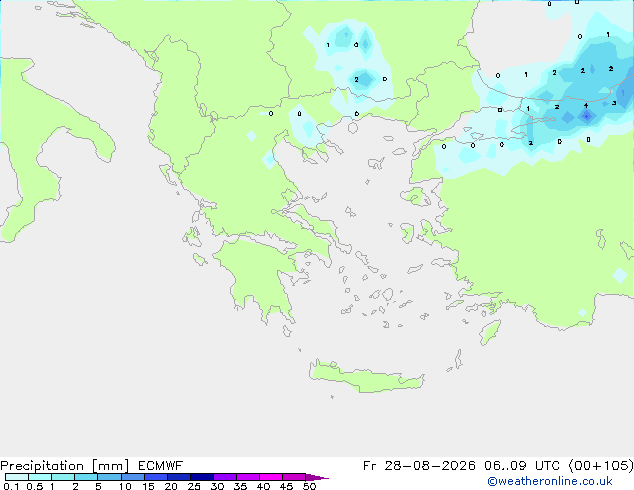Click the '4' precipitation value on map

pos(586,106)
